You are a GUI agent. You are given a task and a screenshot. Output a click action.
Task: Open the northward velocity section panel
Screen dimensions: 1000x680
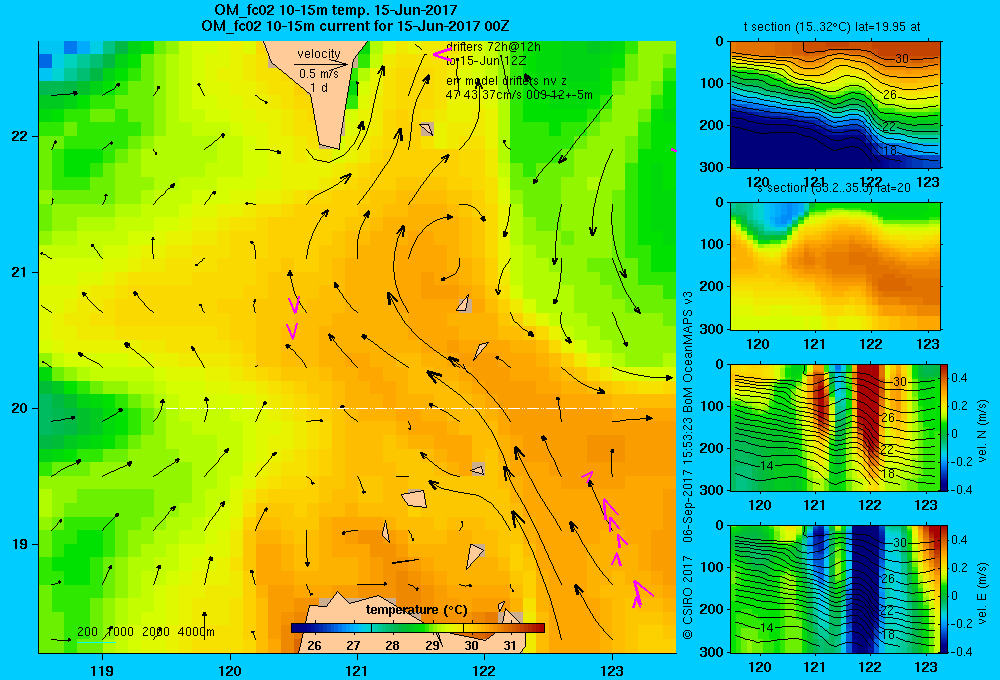(835, 427)
